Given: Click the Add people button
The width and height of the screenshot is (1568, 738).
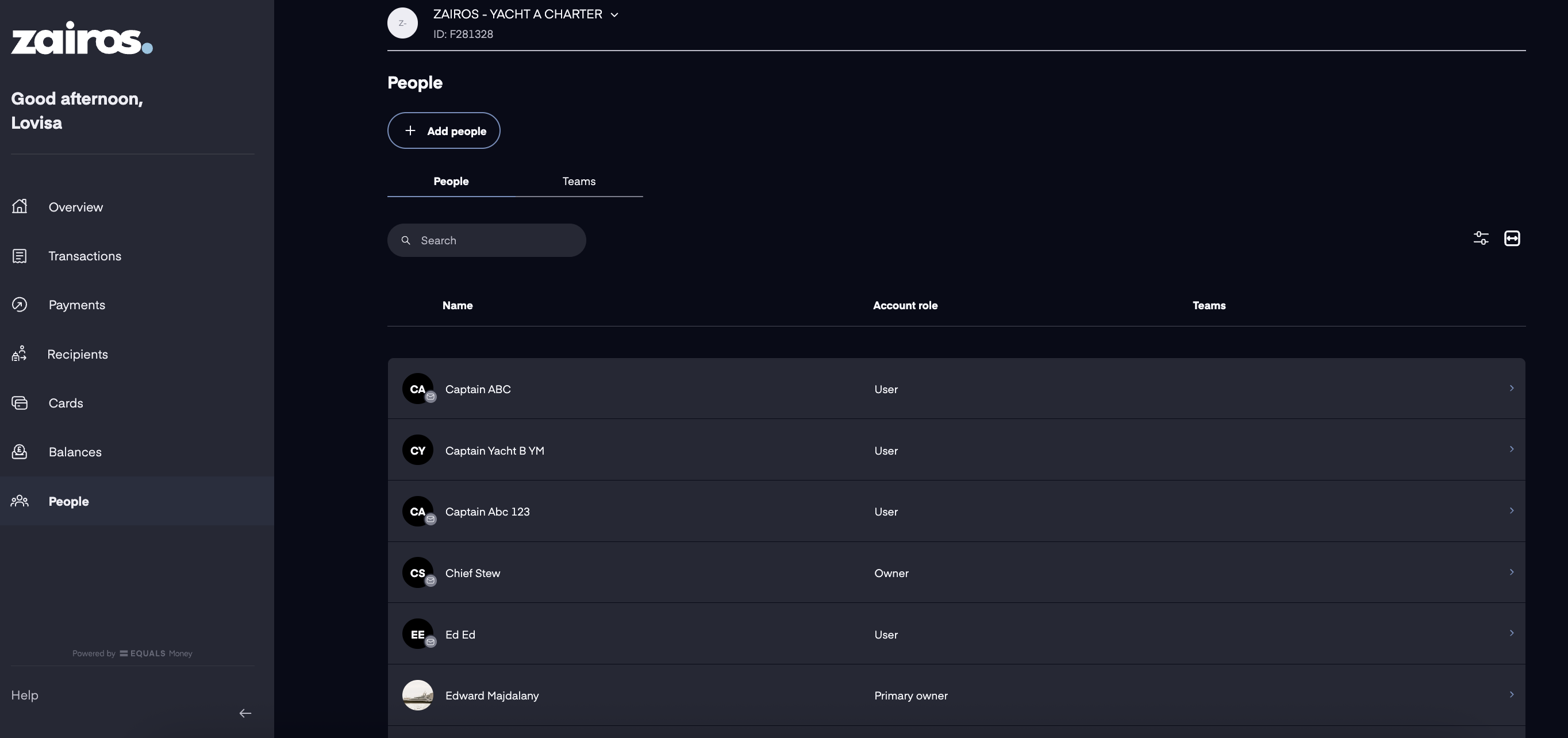Looking at the screenshot, I should [444, 130].
